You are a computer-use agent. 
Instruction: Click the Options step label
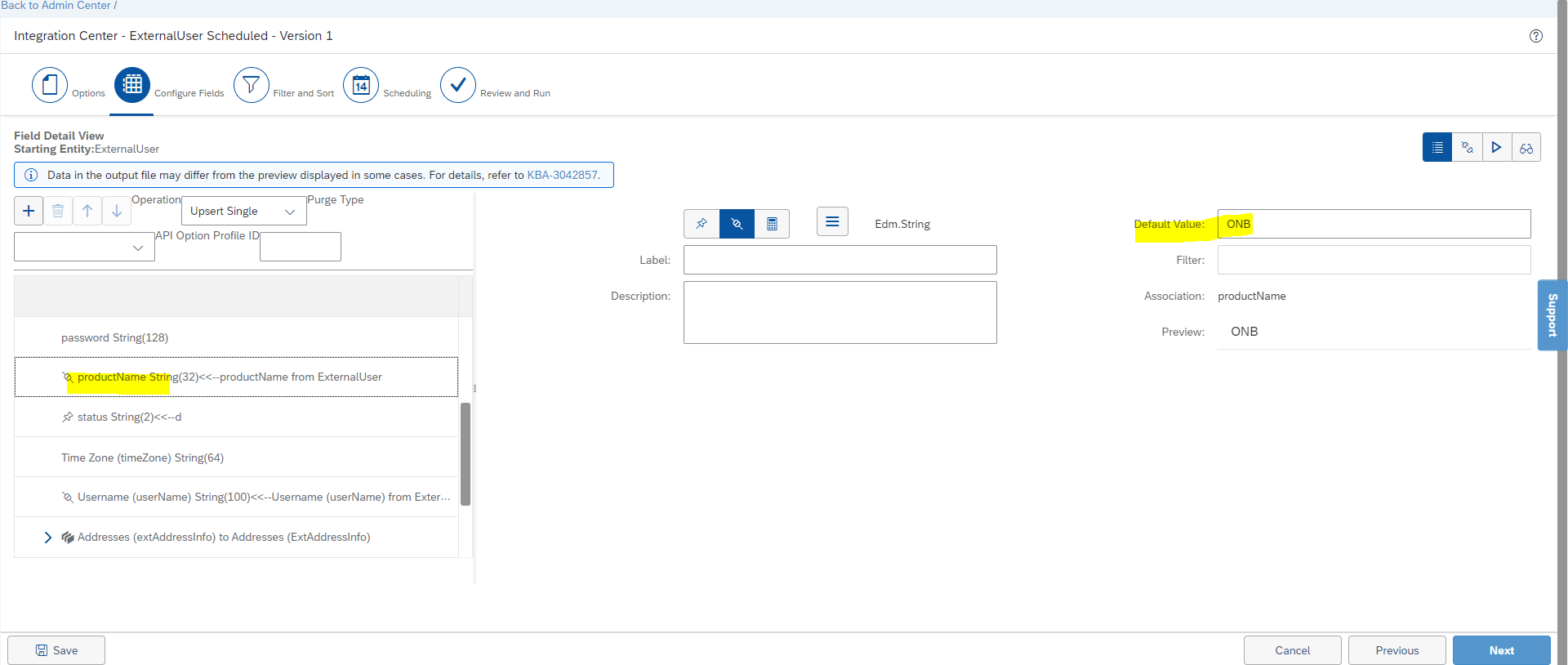point(88,93)
